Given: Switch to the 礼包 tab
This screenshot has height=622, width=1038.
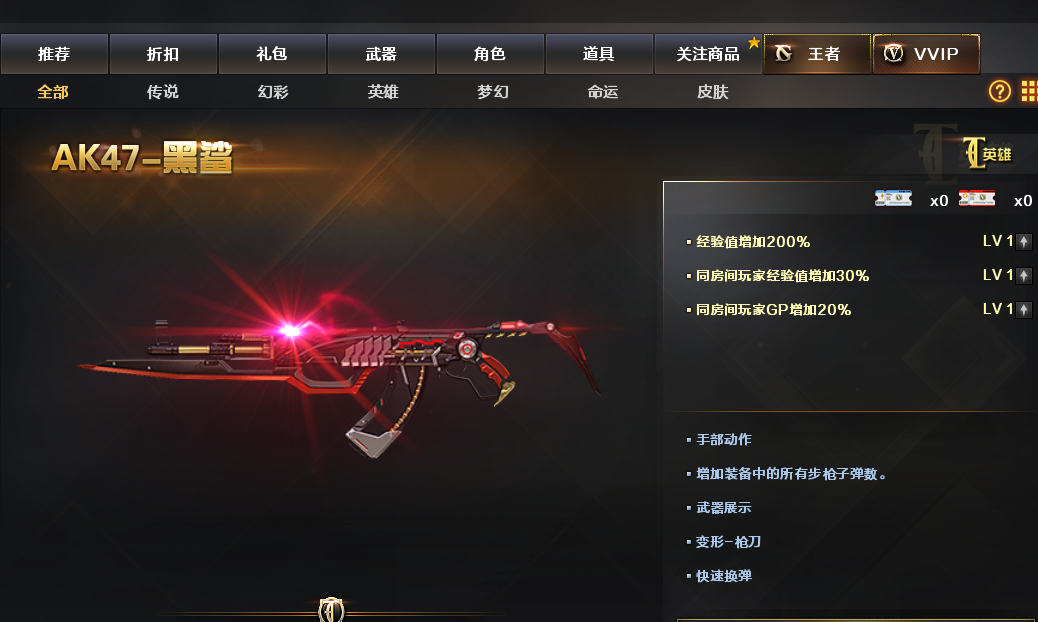Looking at the screenshot, I should (x=272, y=54).
